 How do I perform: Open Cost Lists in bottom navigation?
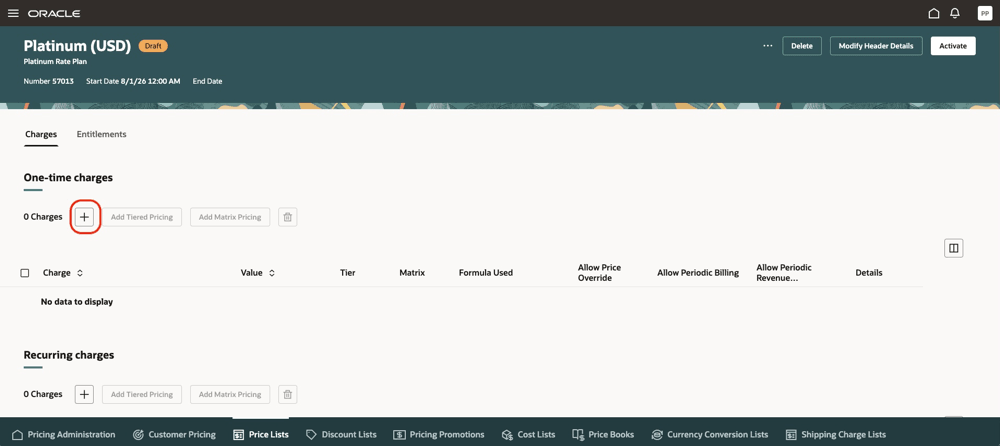[529, 435]
